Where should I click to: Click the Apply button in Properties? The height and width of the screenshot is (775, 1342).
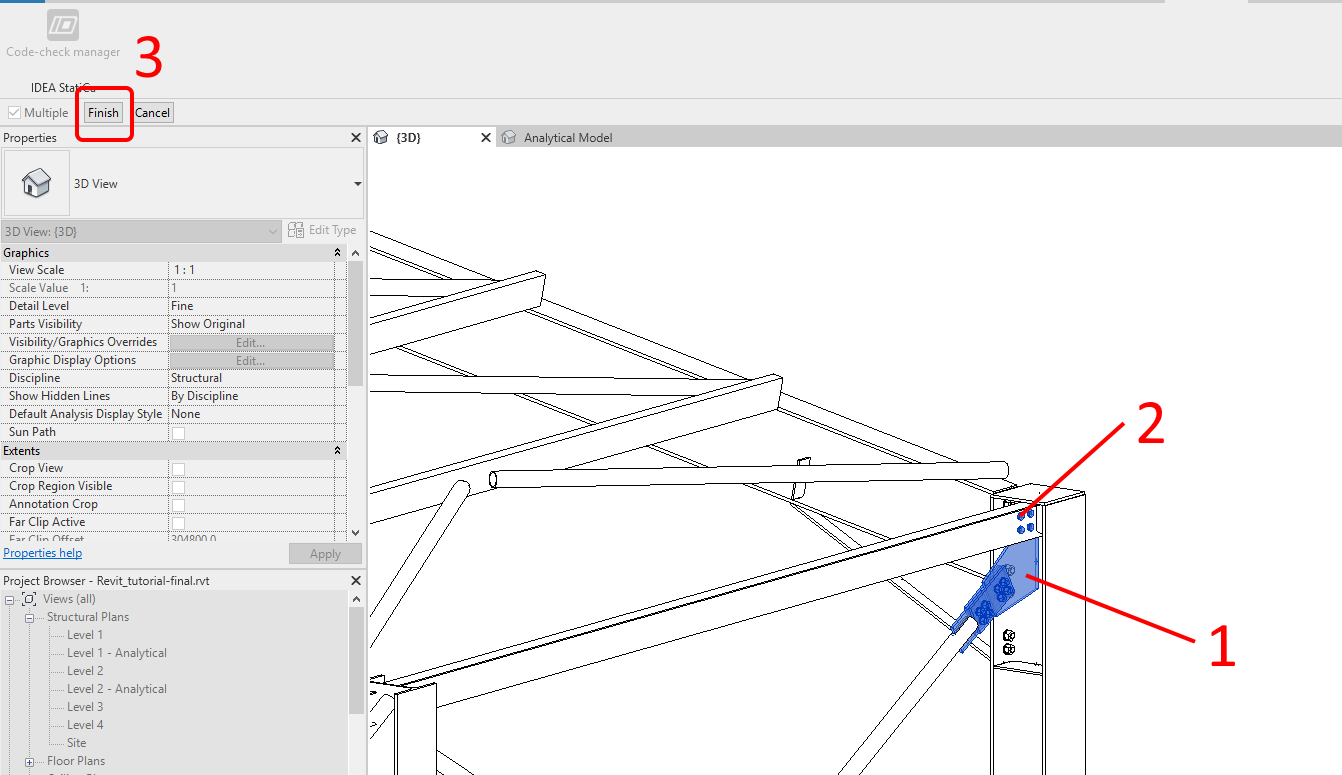point(325,554)
